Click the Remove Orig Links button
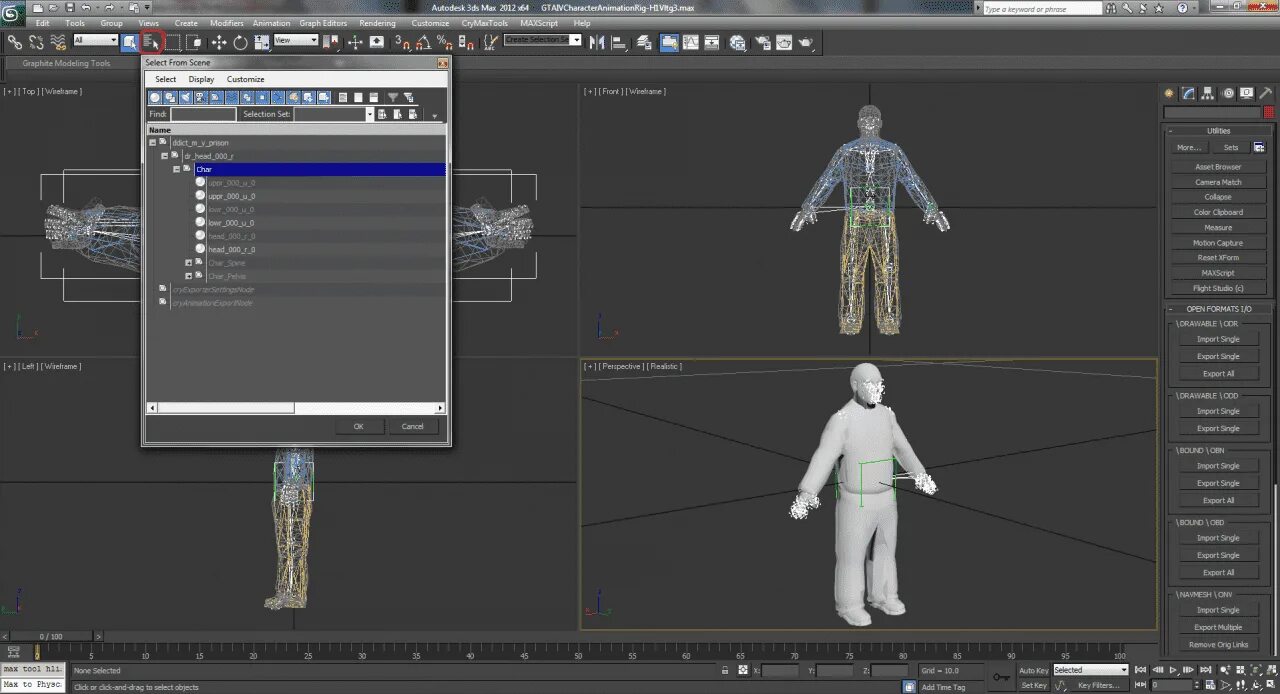Image resolution: width=1280 pixels, height=694 pixels. 1218,645
